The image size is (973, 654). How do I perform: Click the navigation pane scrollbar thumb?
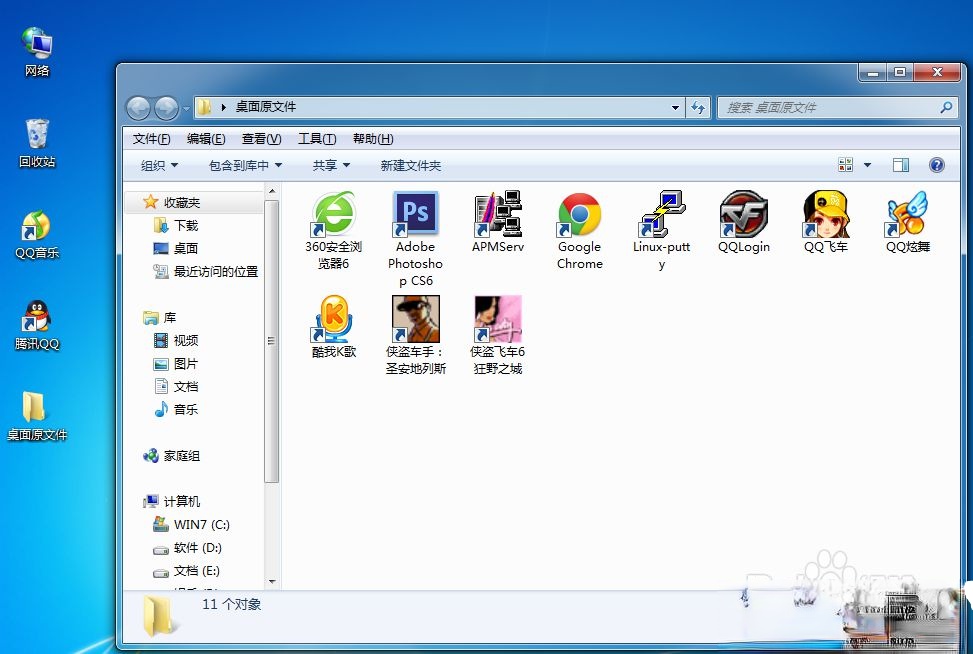[x=271, y=341]
